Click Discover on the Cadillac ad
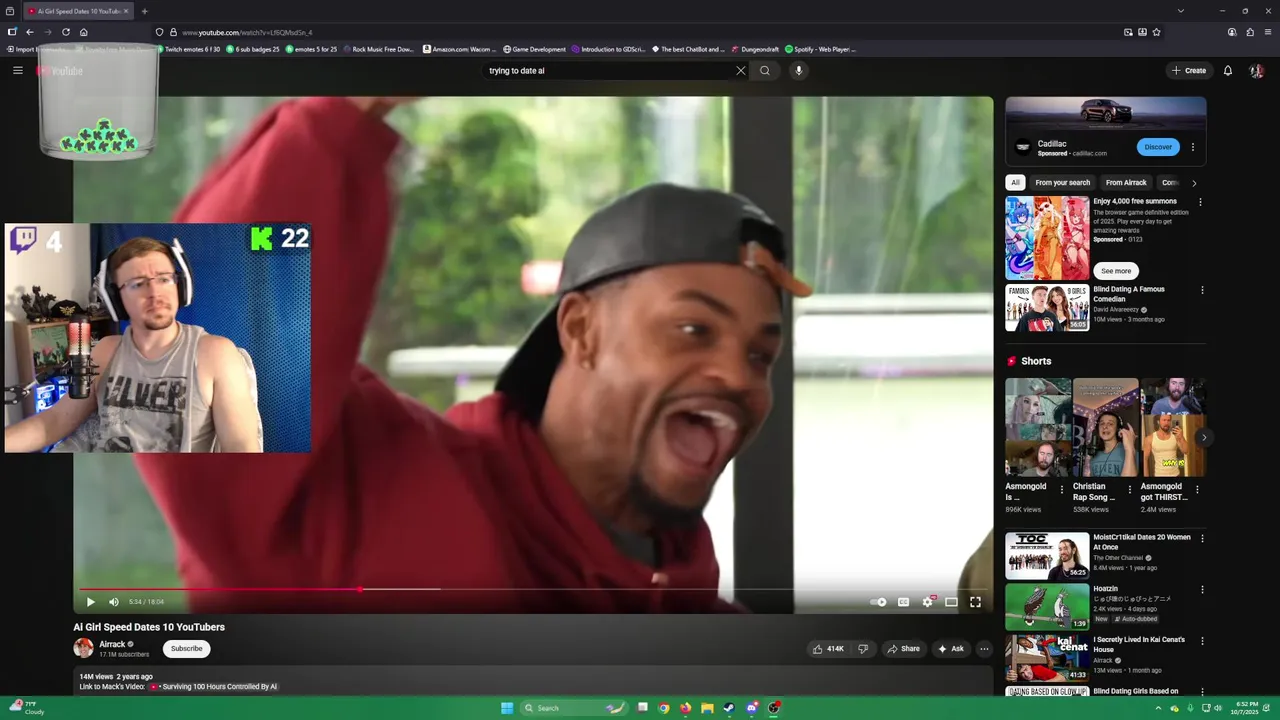 click(1158, 147)
